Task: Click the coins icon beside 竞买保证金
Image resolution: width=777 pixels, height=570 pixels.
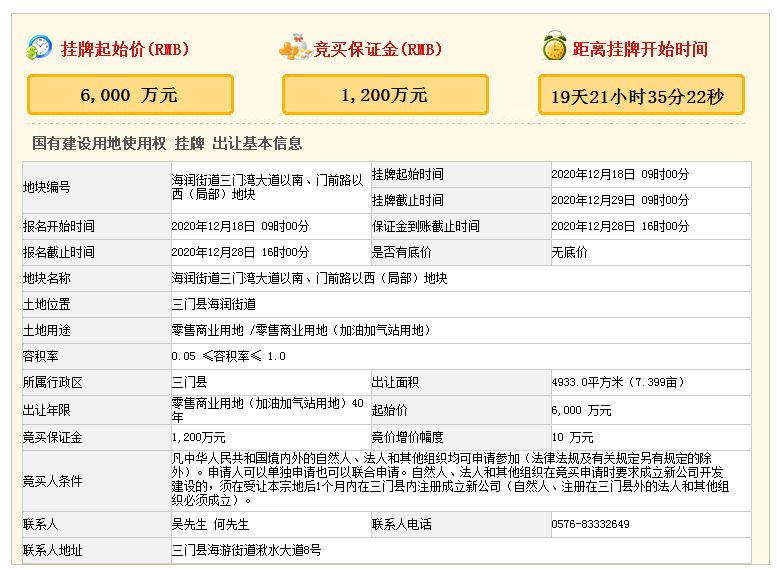Action: [x=295, y=48]
